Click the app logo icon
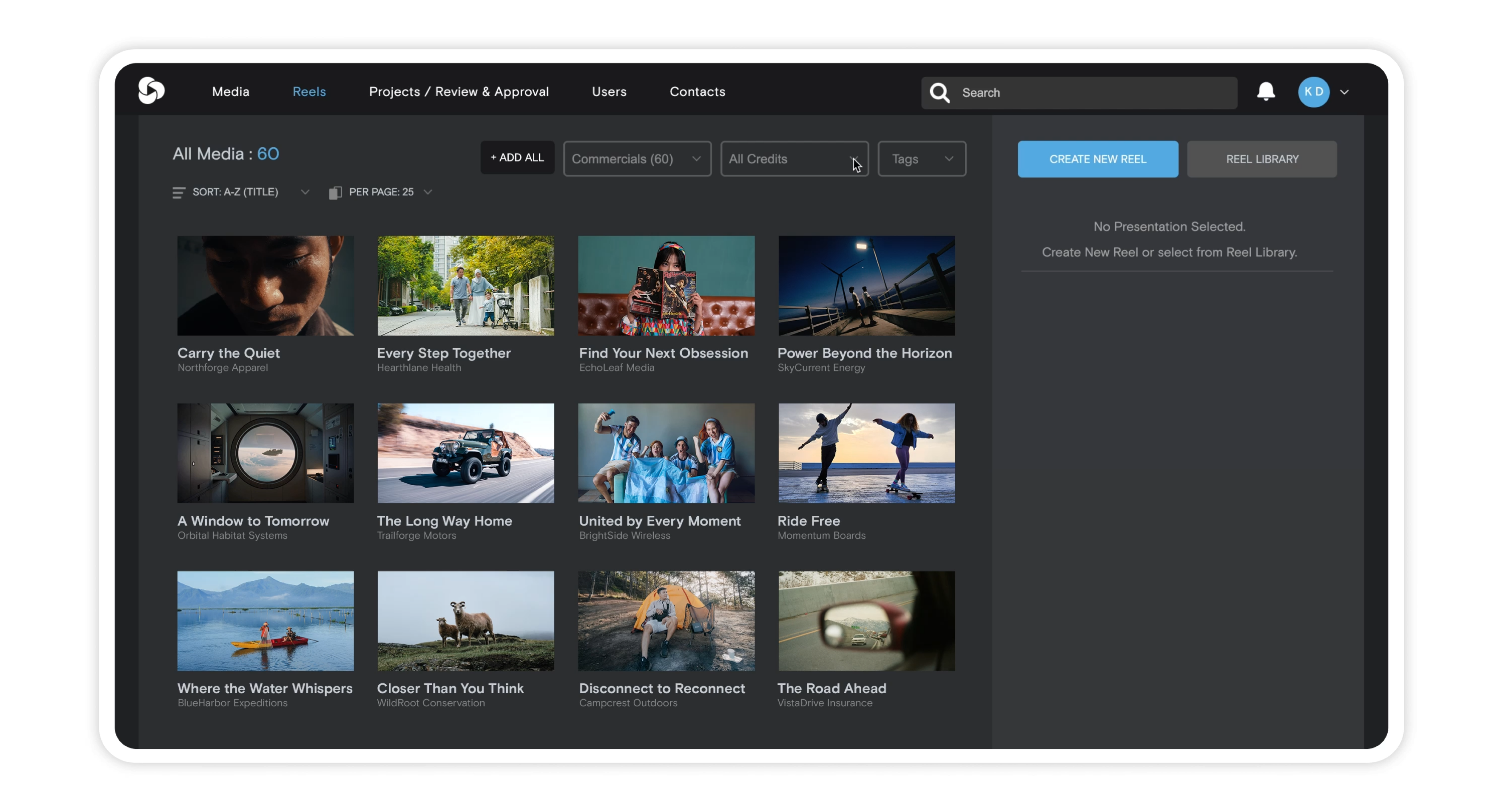1503x812 pixels. coord(151,90)
